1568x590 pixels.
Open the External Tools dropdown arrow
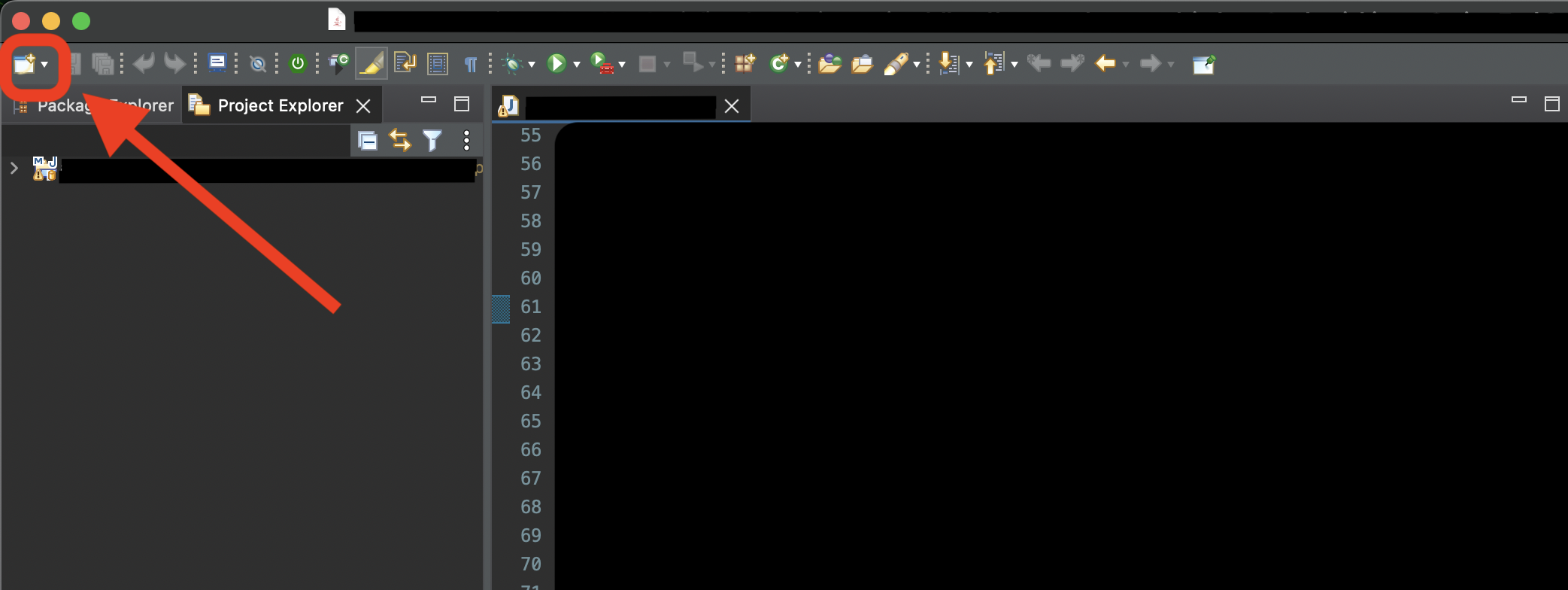(x=622, y=65)
